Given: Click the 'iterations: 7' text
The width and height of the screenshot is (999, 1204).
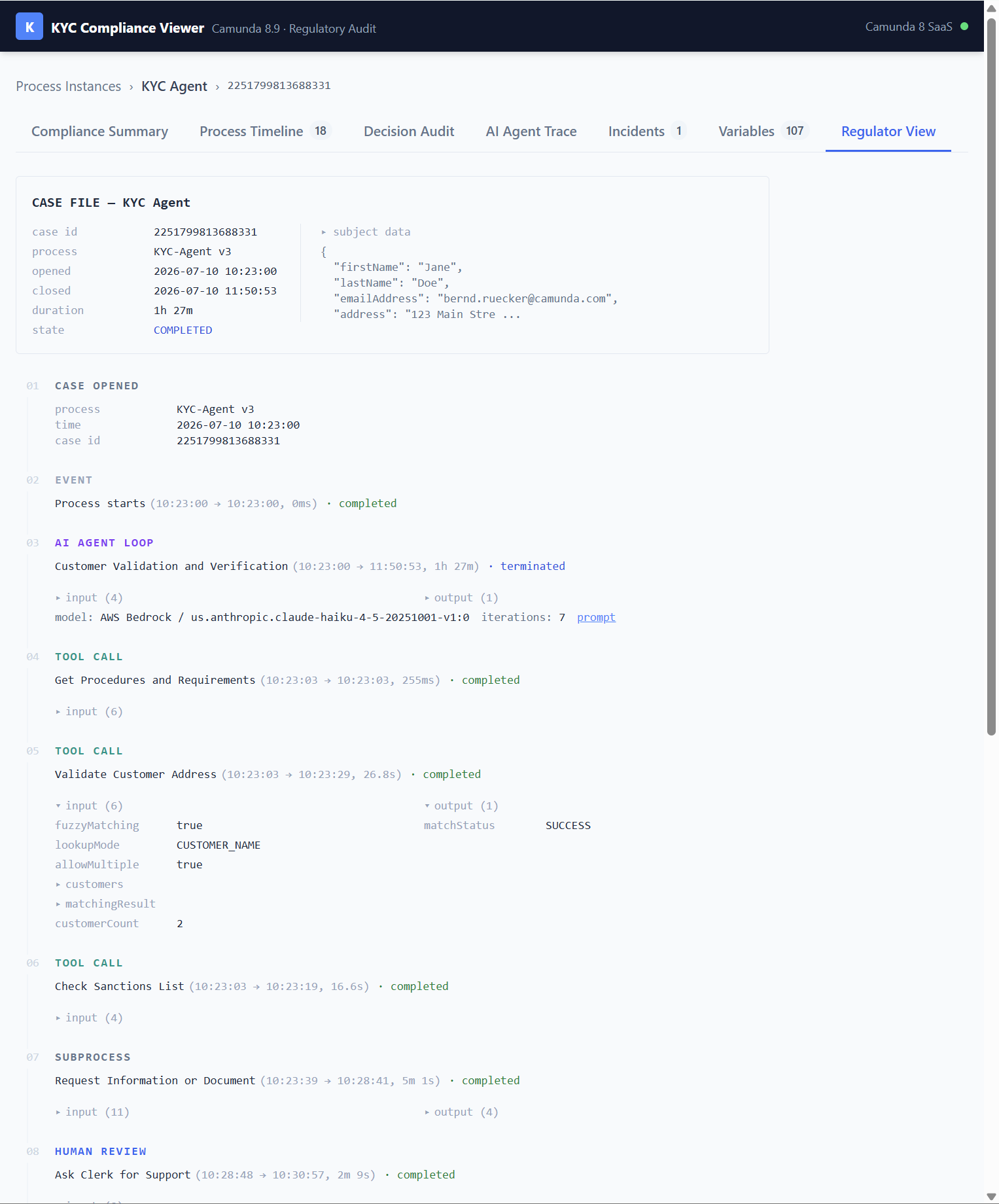Looking at the screenshot, I should coord(523,617).
